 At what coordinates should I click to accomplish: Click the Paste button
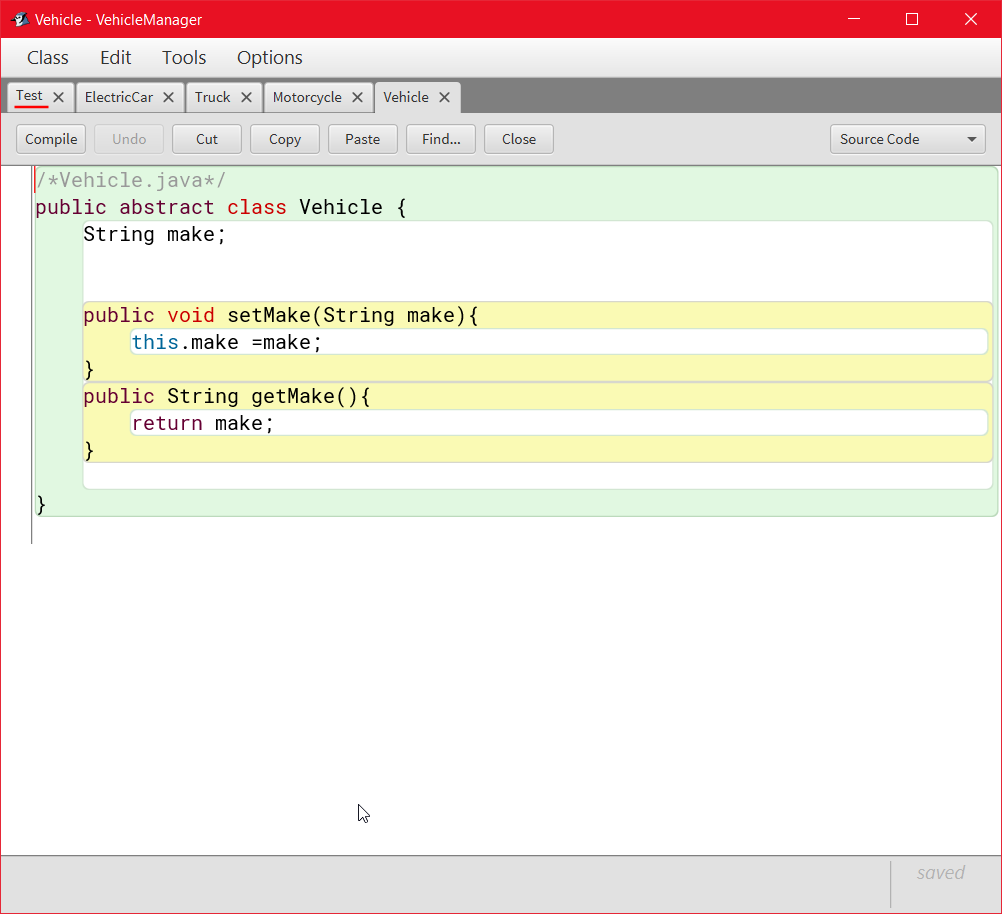click(362, 139)
